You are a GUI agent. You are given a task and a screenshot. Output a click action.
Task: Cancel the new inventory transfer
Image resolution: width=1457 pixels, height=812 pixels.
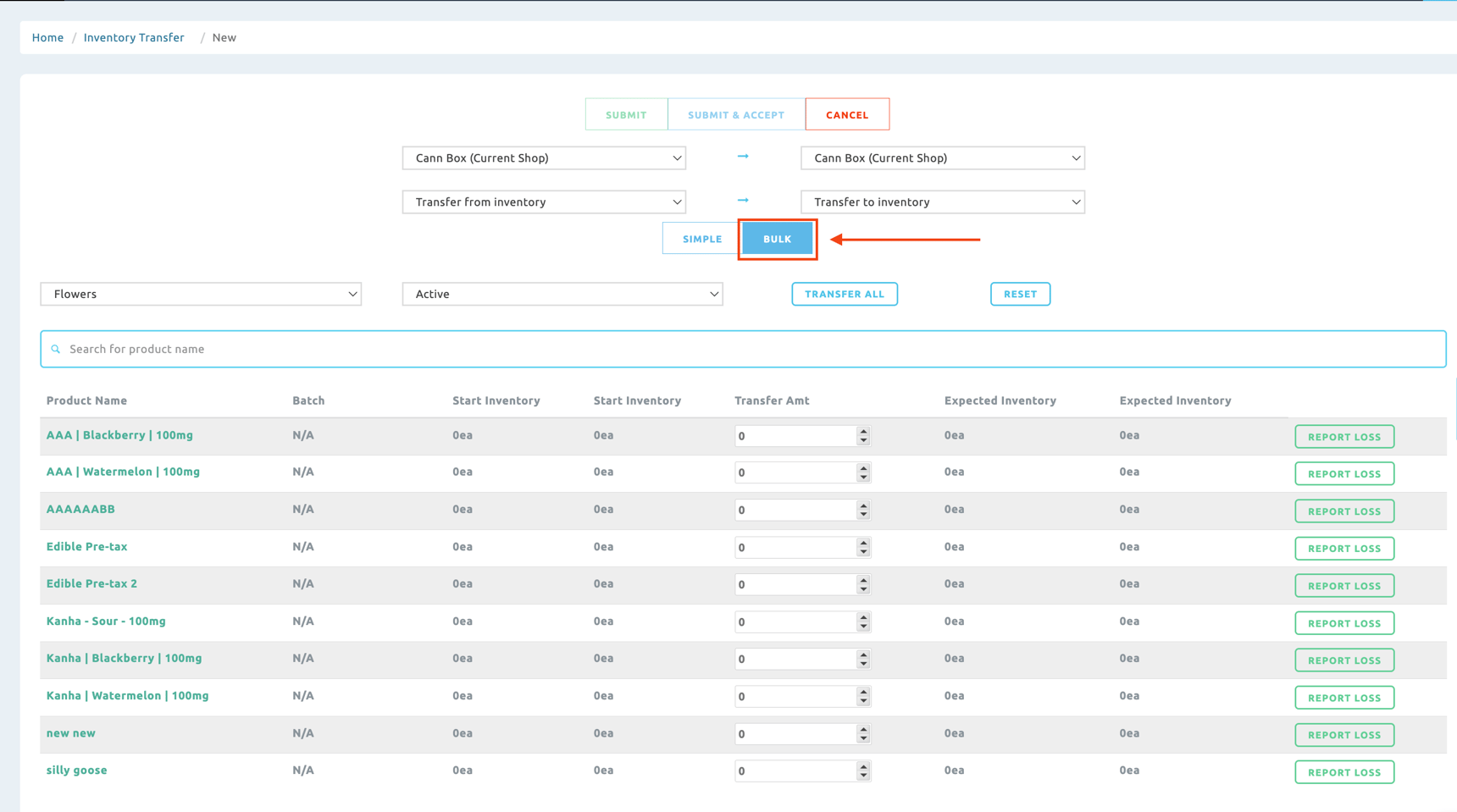pyautogui.click(x=847, y=114)
